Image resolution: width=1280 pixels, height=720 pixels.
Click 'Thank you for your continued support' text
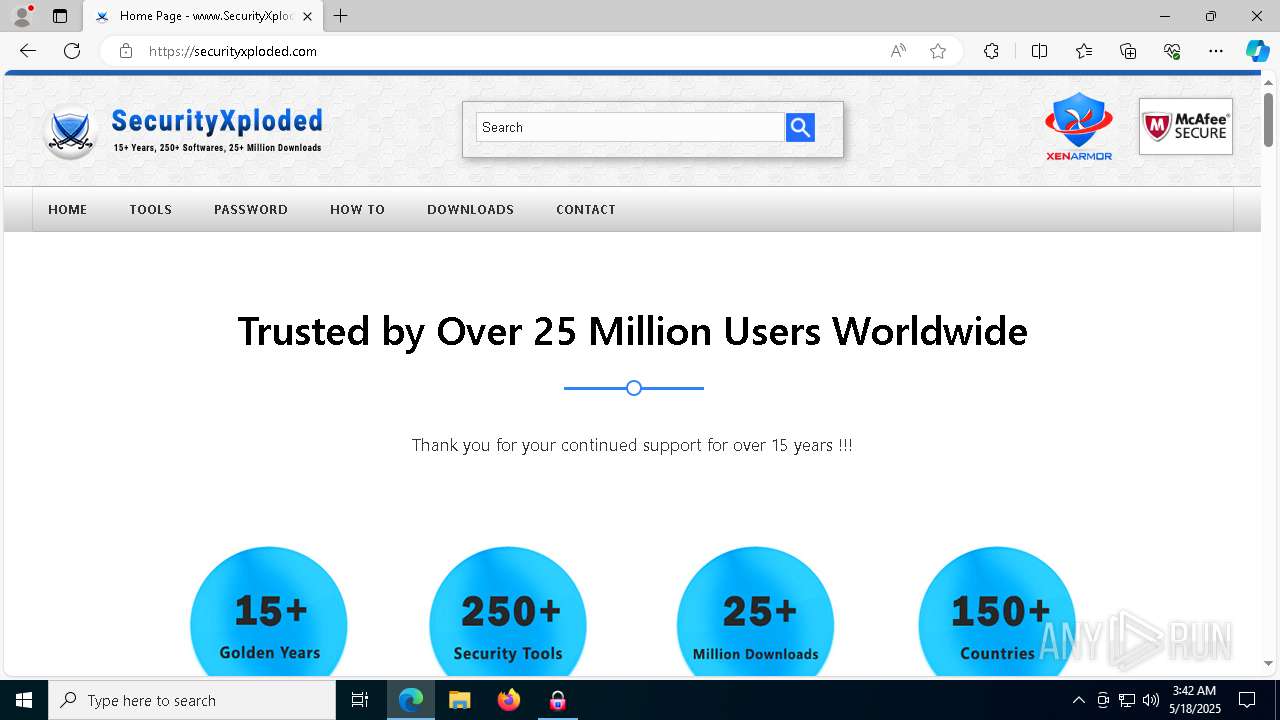tap(632, 445)
